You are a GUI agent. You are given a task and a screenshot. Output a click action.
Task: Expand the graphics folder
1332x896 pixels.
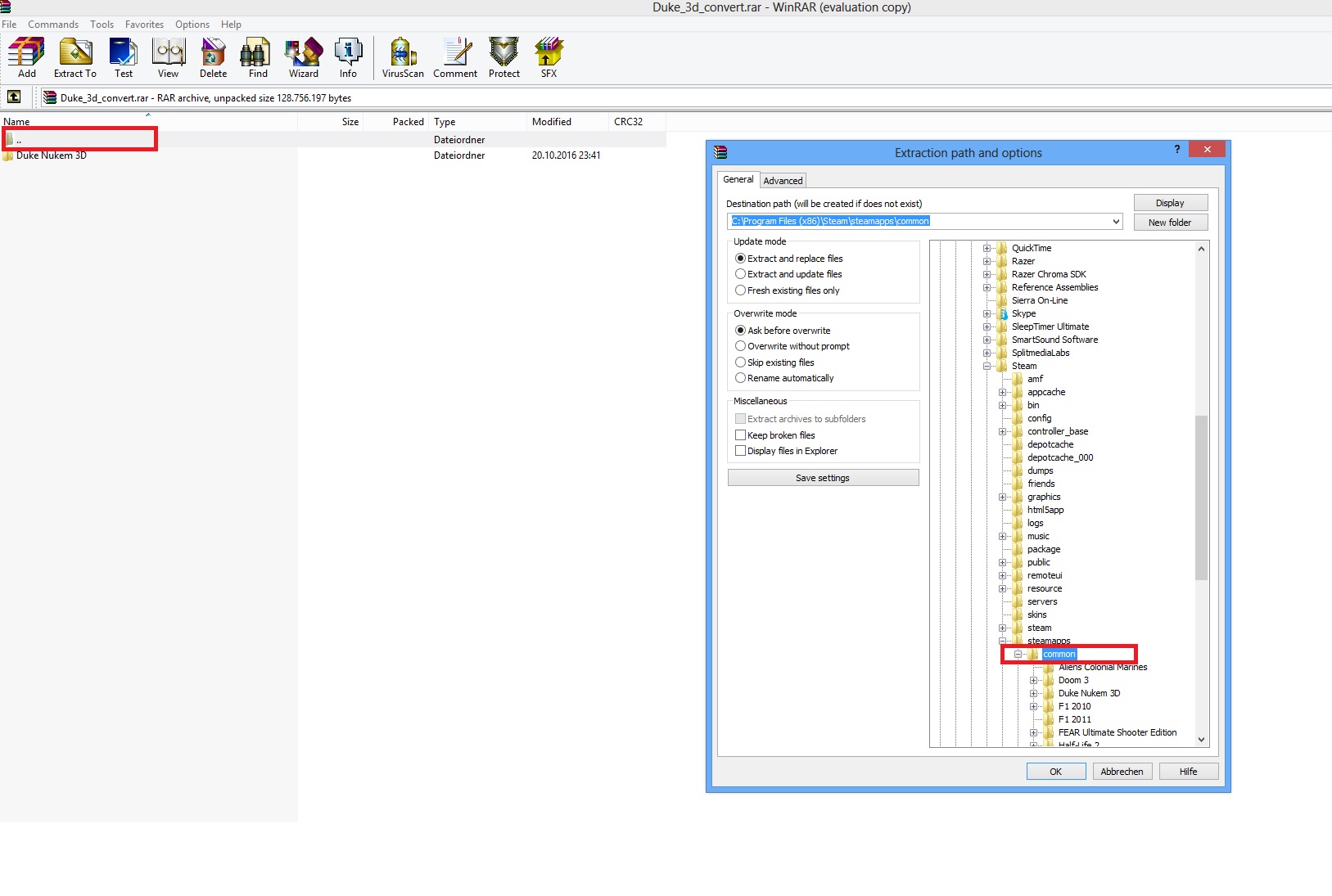[1002, 497]
